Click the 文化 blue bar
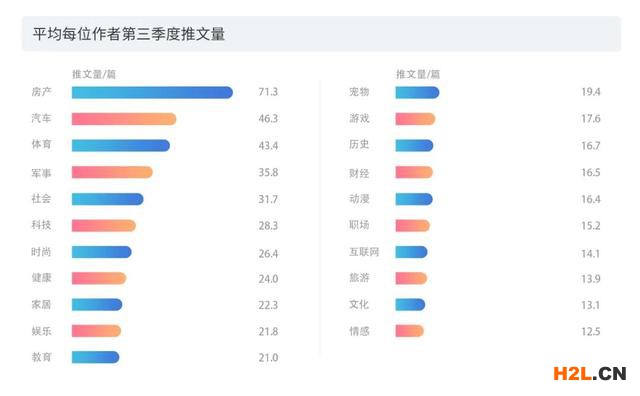The height and width of the screenshot is (396, 640). [410, 305]
